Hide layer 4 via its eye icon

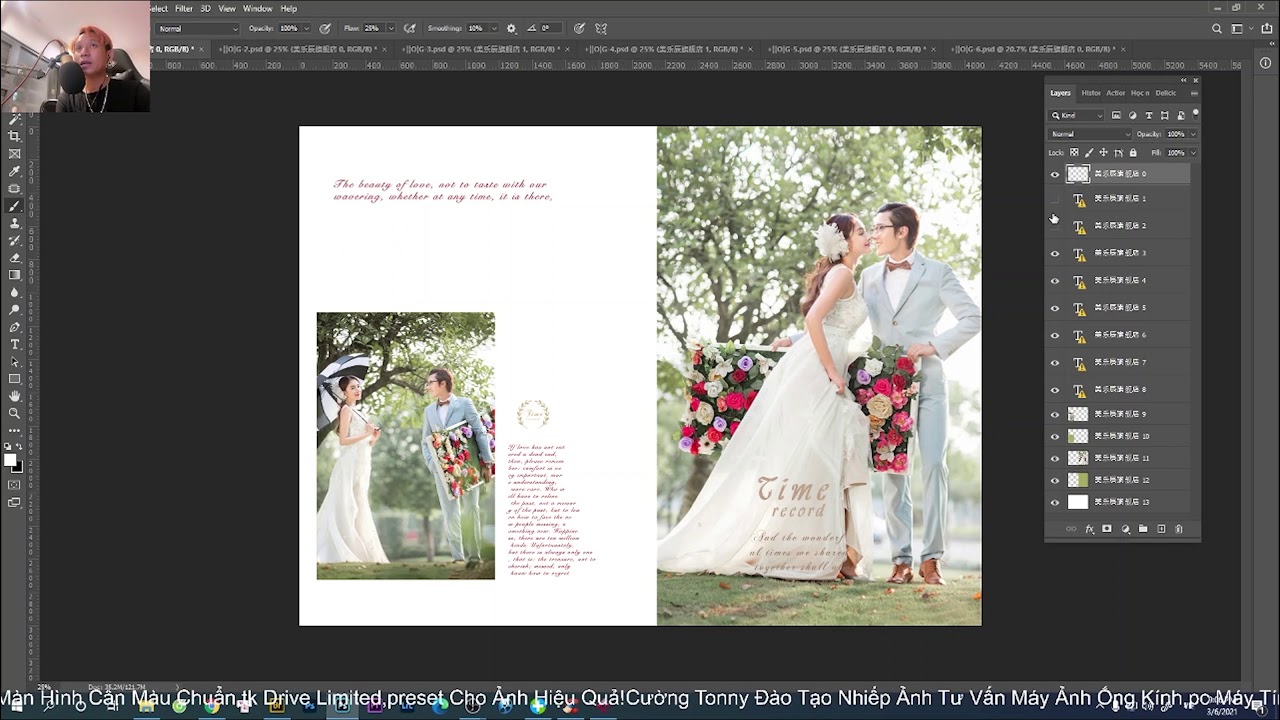(1054, 281)
